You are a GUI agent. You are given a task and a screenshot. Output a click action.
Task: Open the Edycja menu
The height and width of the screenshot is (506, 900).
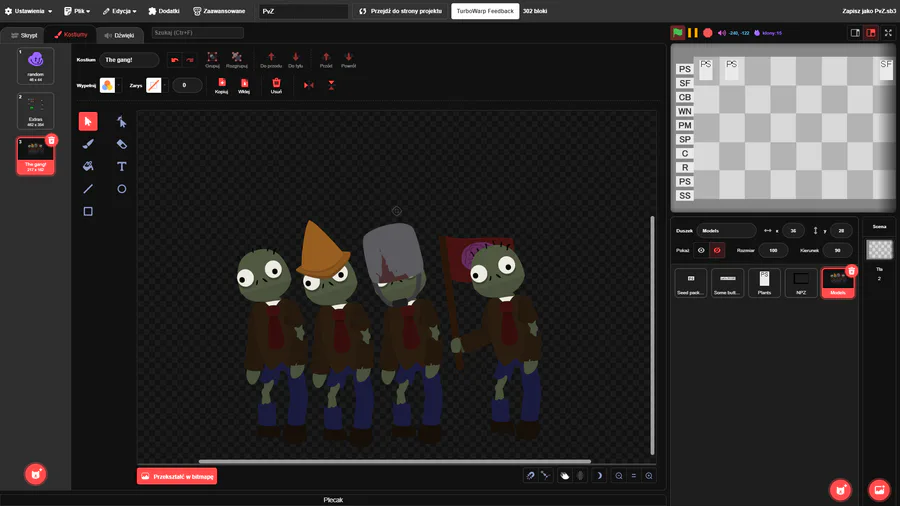[x=119, y=11]
